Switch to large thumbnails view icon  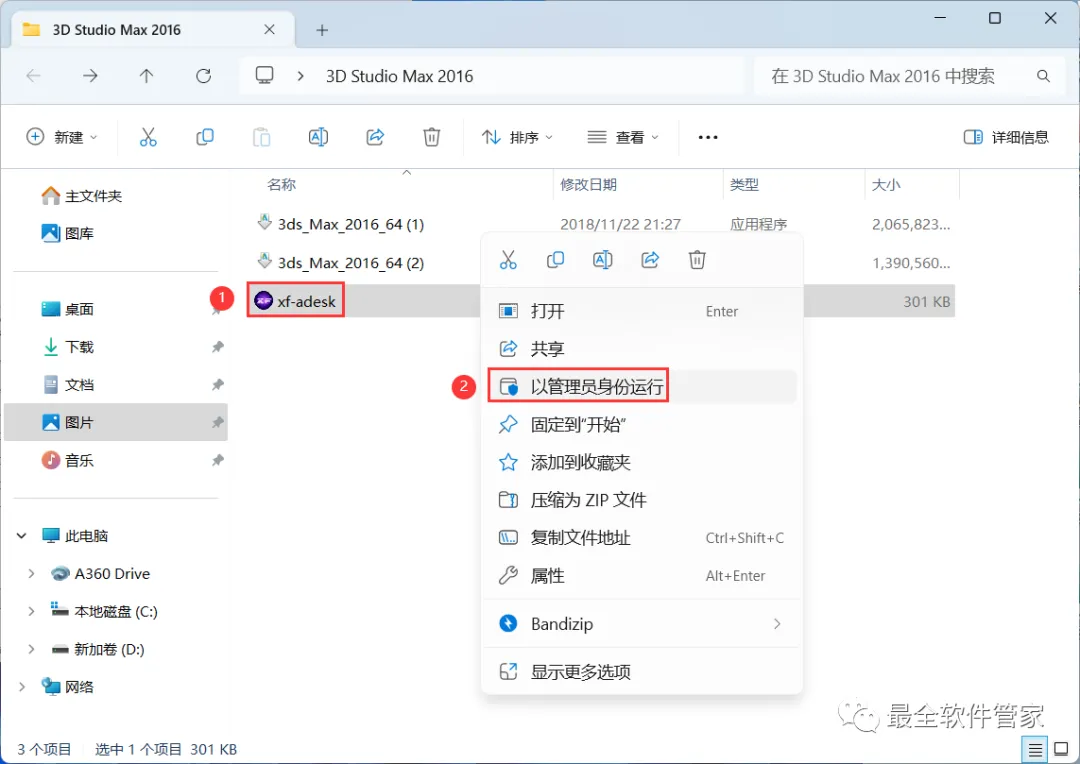1061,750
